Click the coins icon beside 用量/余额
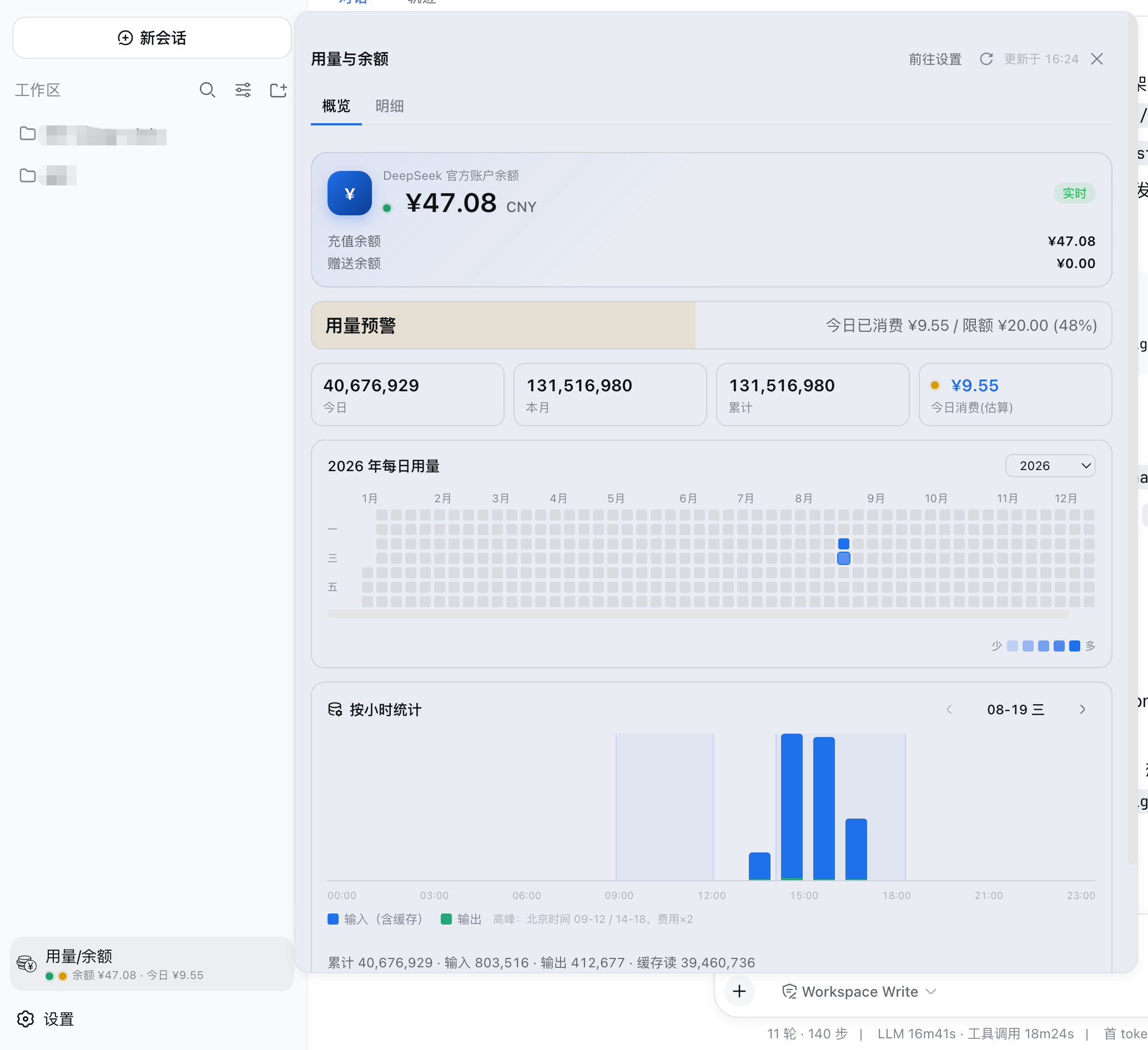 click(x=27, y=963)
